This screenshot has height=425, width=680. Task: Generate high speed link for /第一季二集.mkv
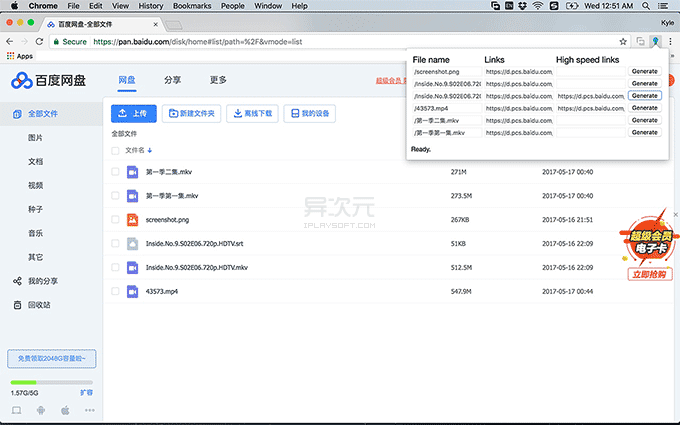(x=644, y=120)
